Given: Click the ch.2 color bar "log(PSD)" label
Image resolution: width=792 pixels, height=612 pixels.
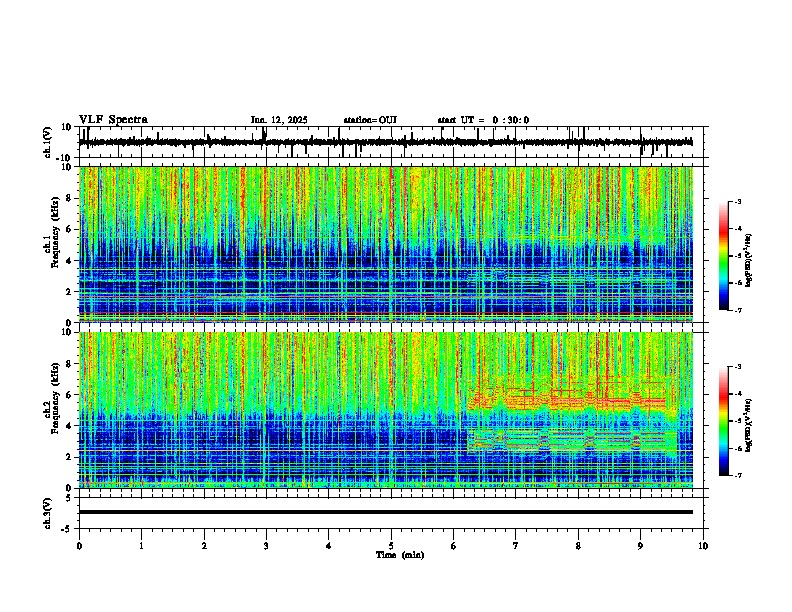Looking at the screenshot, I should click(x=748, y=425).
